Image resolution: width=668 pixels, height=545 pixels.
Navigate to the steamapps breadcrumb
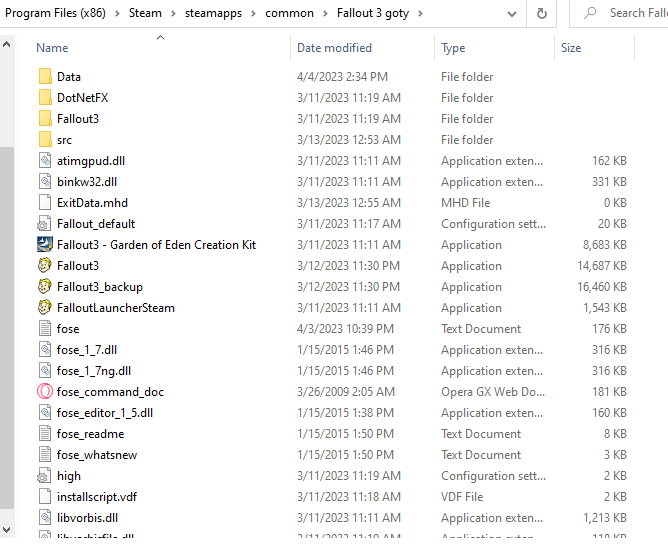(213, 13)
